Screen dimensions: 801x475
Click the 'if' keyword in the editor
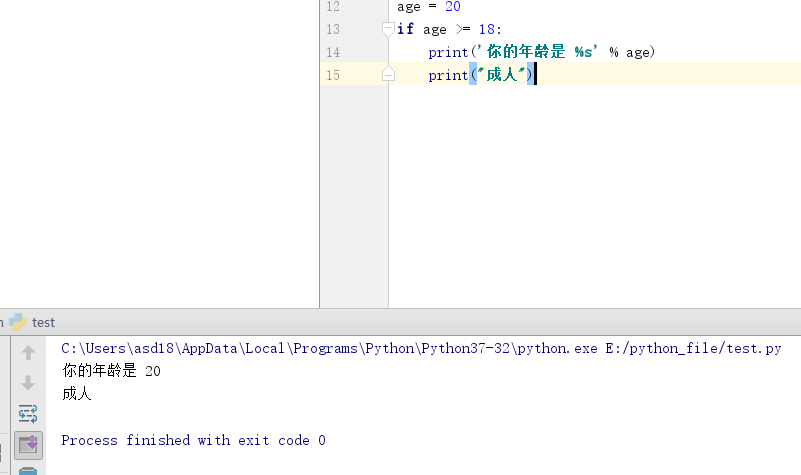click(x=406, y=29)
